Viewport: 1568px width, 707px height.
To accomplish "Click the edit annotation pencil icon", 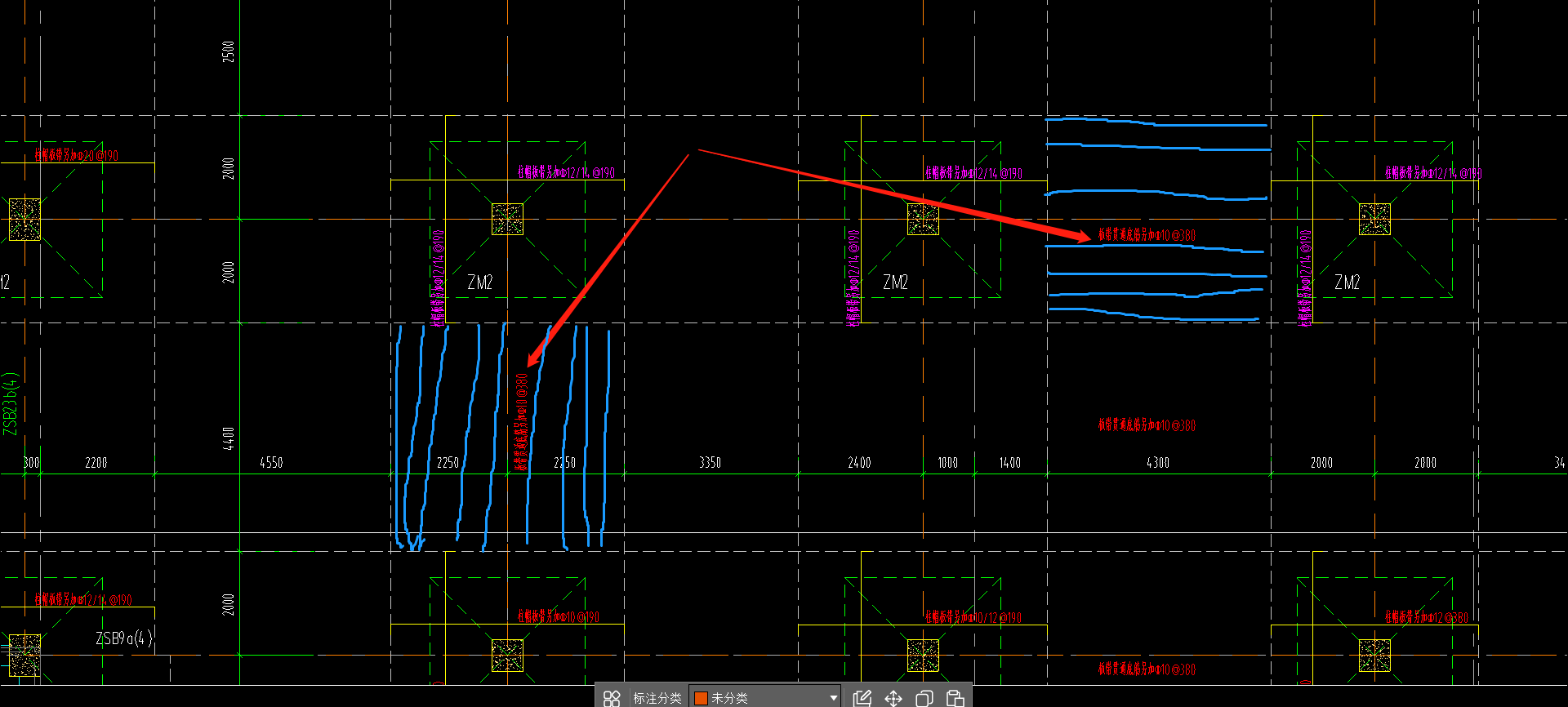I will pos(862,698).
